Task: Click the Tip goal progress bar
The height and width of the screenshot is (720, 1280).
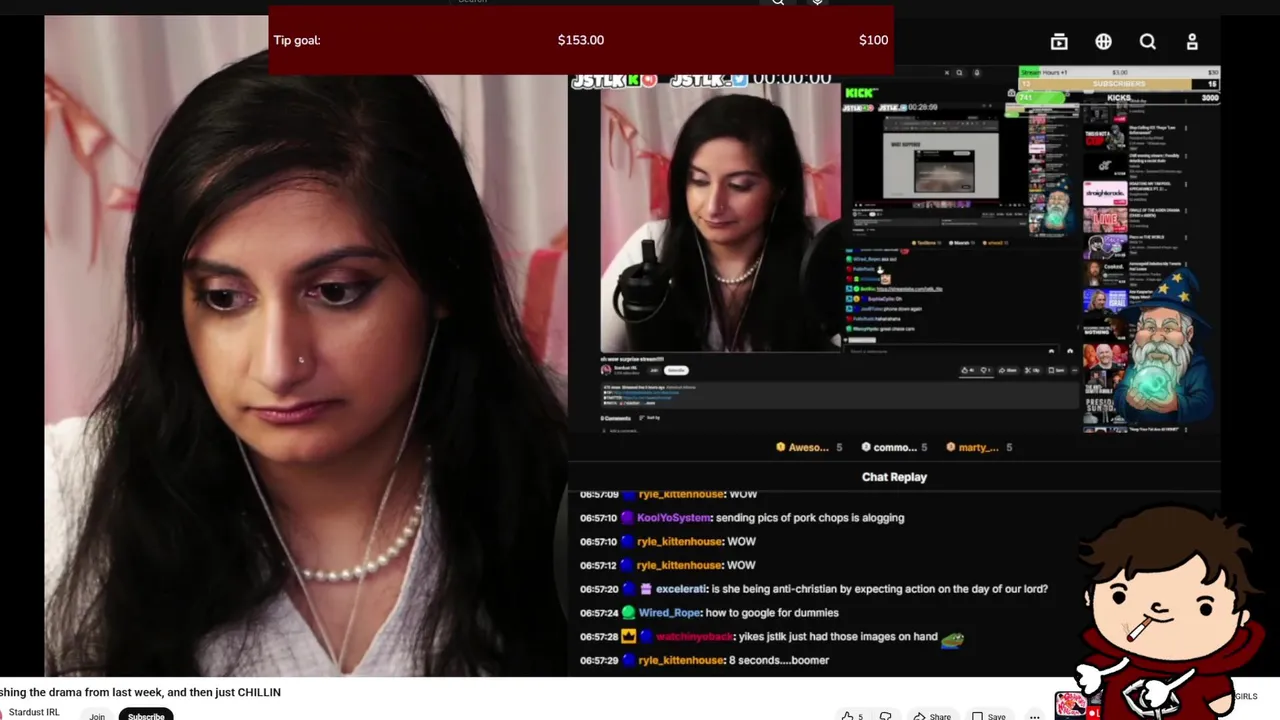Action: click(581, 40)
